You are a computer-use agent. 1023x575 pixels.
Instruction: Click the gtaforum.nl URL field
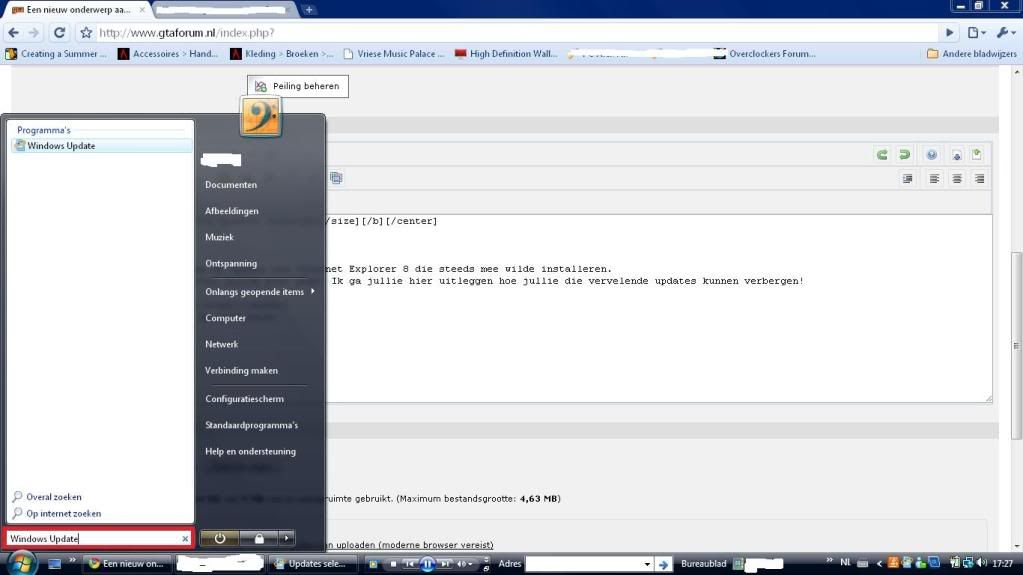pos(515,33)
